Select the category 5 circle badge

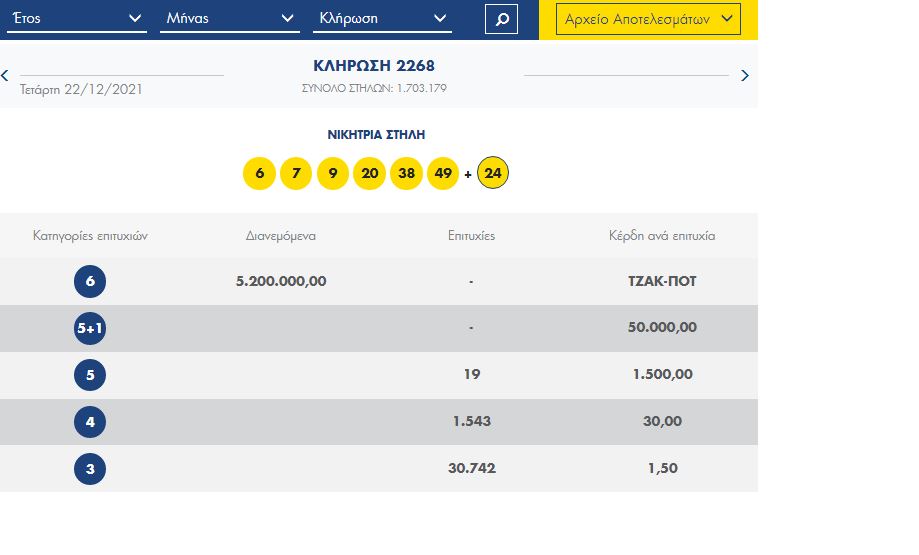tap(90, 375)
